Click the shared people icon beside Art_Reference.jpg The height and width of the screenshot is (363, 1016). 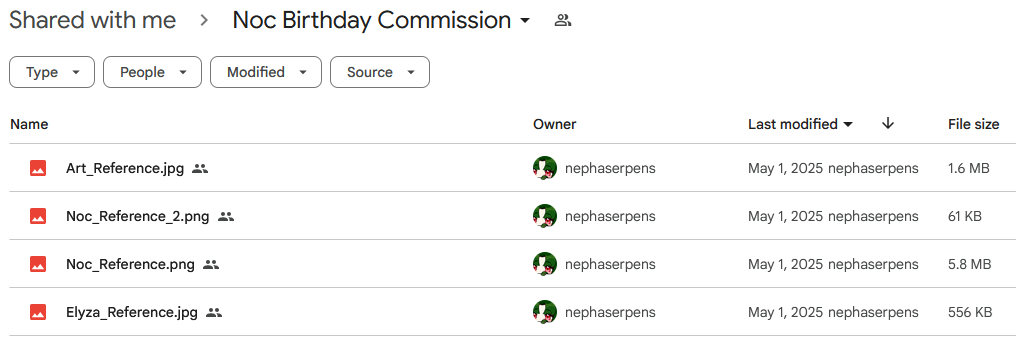pos(200,169)
